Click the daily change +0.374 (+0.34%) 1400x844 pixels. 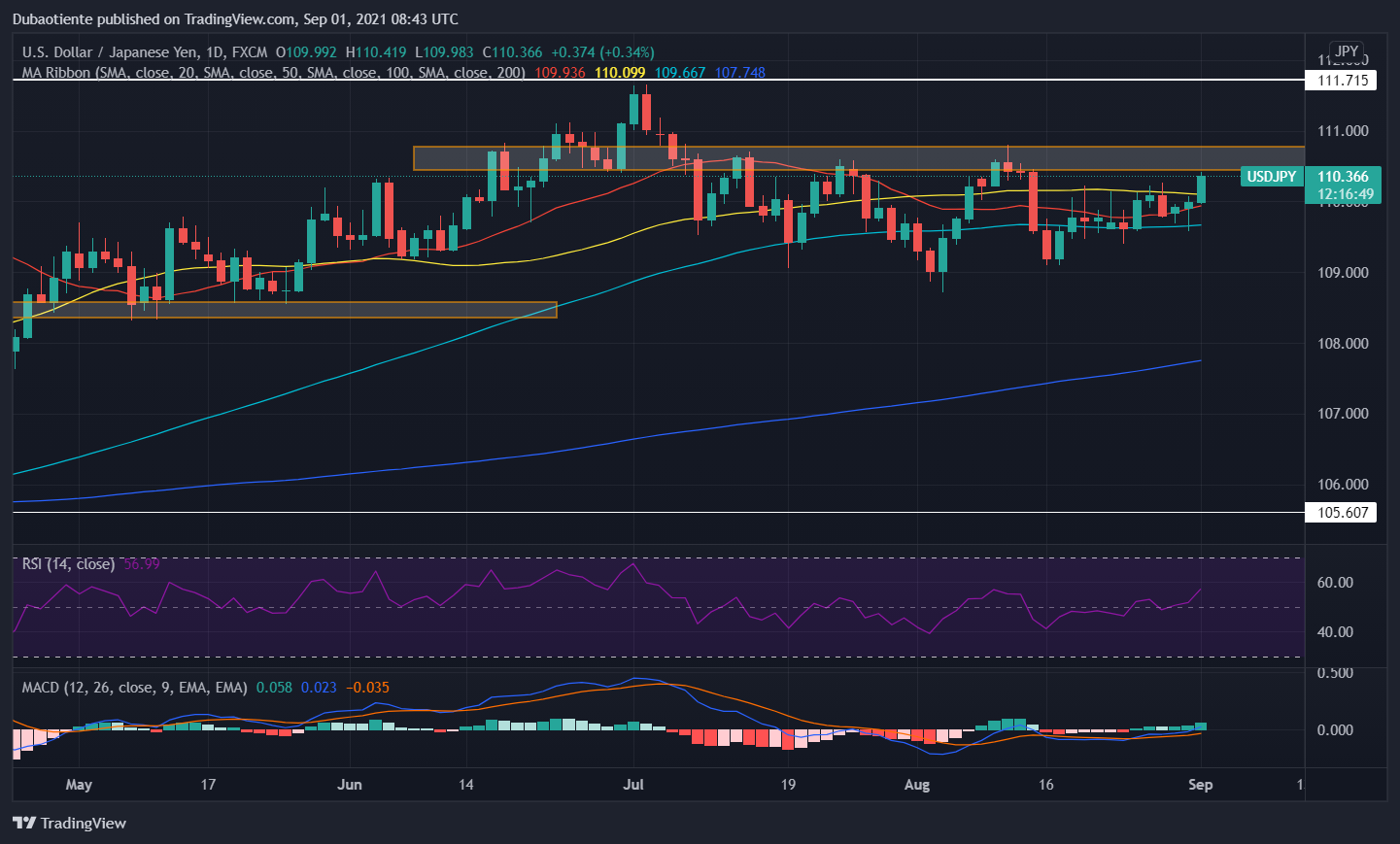click(602, 52)
